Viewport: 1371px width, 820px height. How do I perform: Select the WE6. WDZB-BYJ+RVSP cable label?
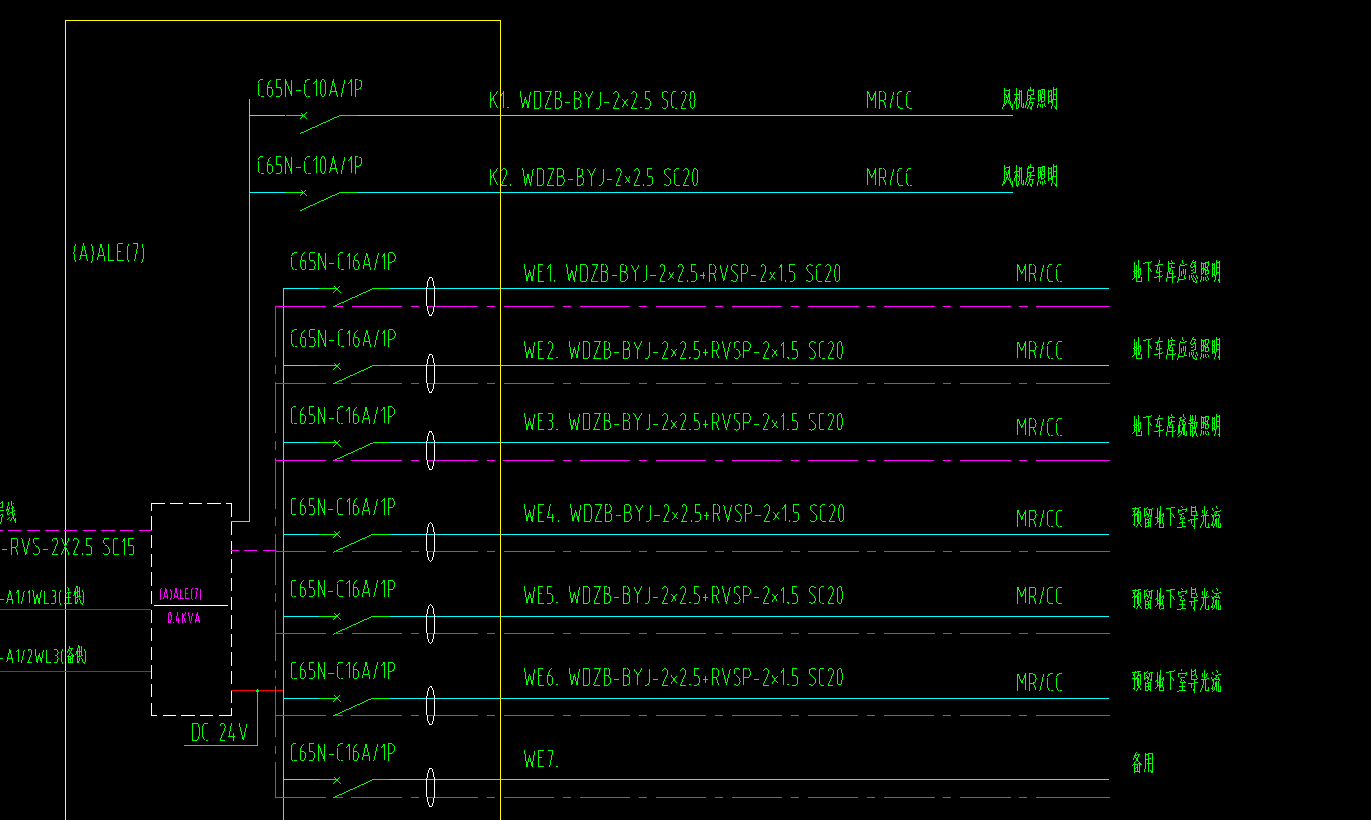(x=684, y=678)
